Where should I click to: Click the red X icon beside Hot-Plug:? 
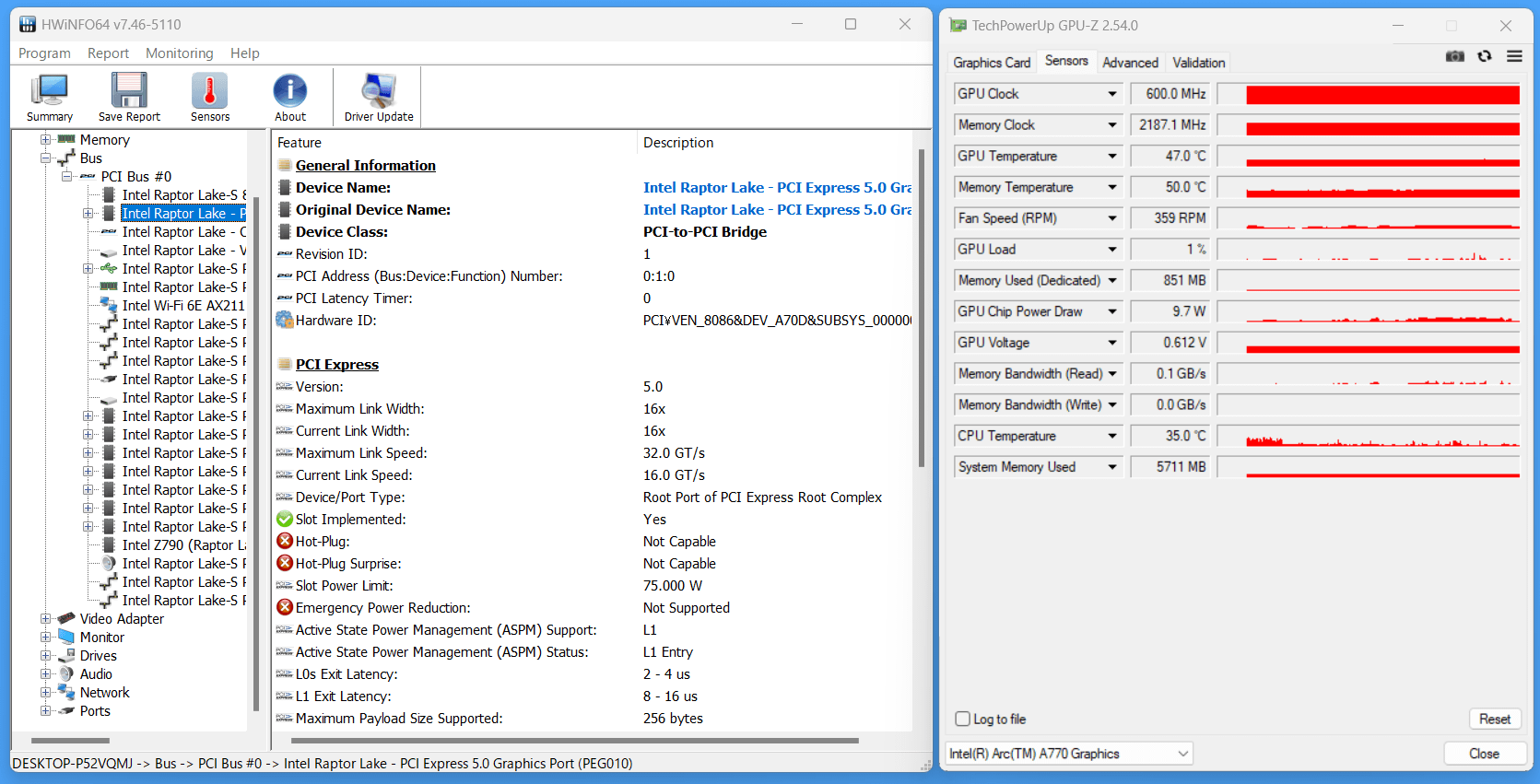click(285, 541)
